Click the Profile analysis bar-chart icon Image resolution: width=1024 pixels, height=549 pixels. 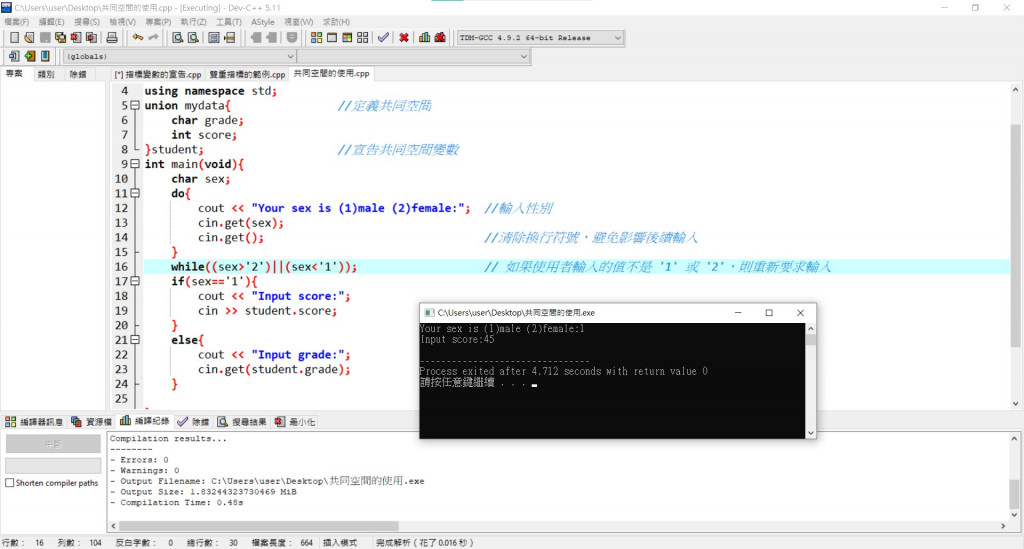pyautogui.click(x=424, y=38)
